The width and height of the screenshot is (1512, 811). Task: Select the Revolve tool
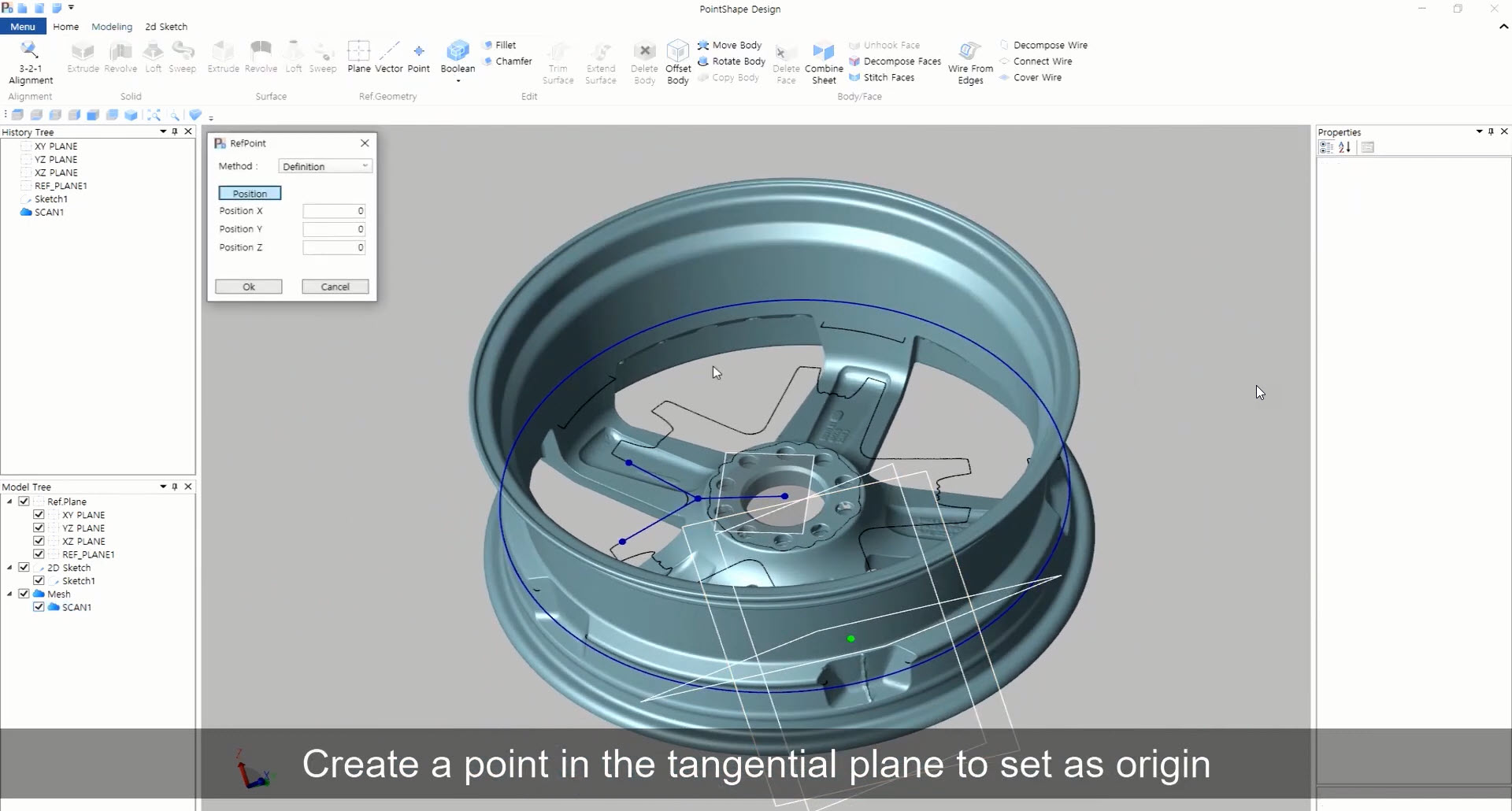(120, 59)
